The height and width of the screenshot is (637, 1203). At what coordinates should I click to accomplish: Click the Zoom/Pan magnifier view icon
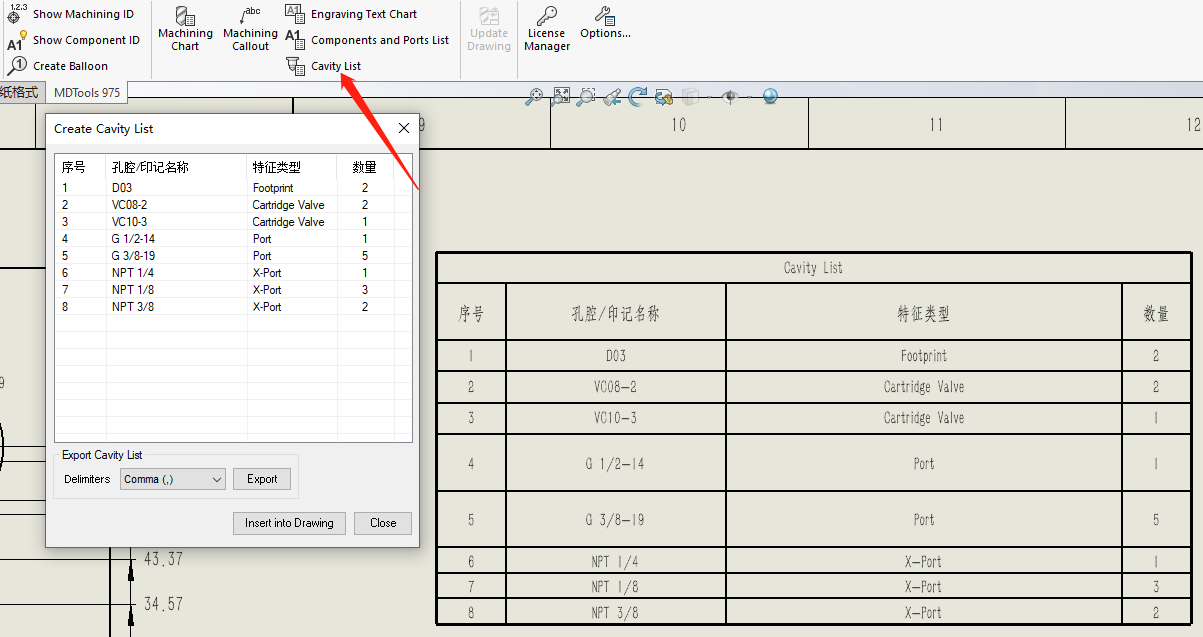pyautogui.click(x=534, y=96)
